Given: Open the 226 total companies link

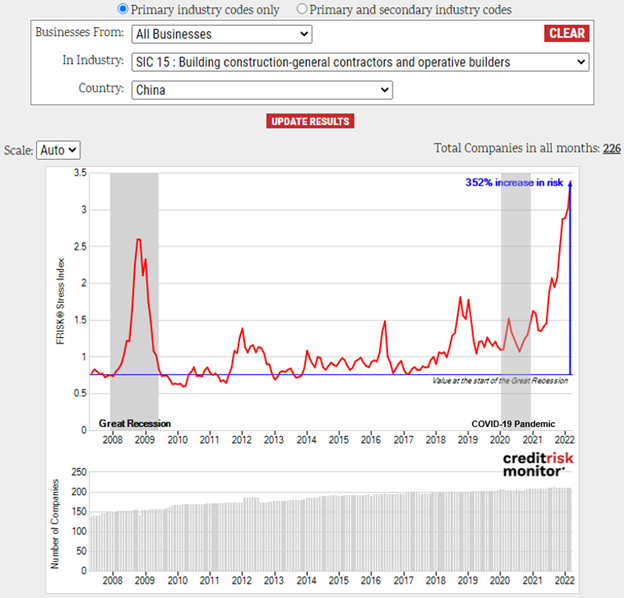Looking at the screenshot, I should click(612, 148).
